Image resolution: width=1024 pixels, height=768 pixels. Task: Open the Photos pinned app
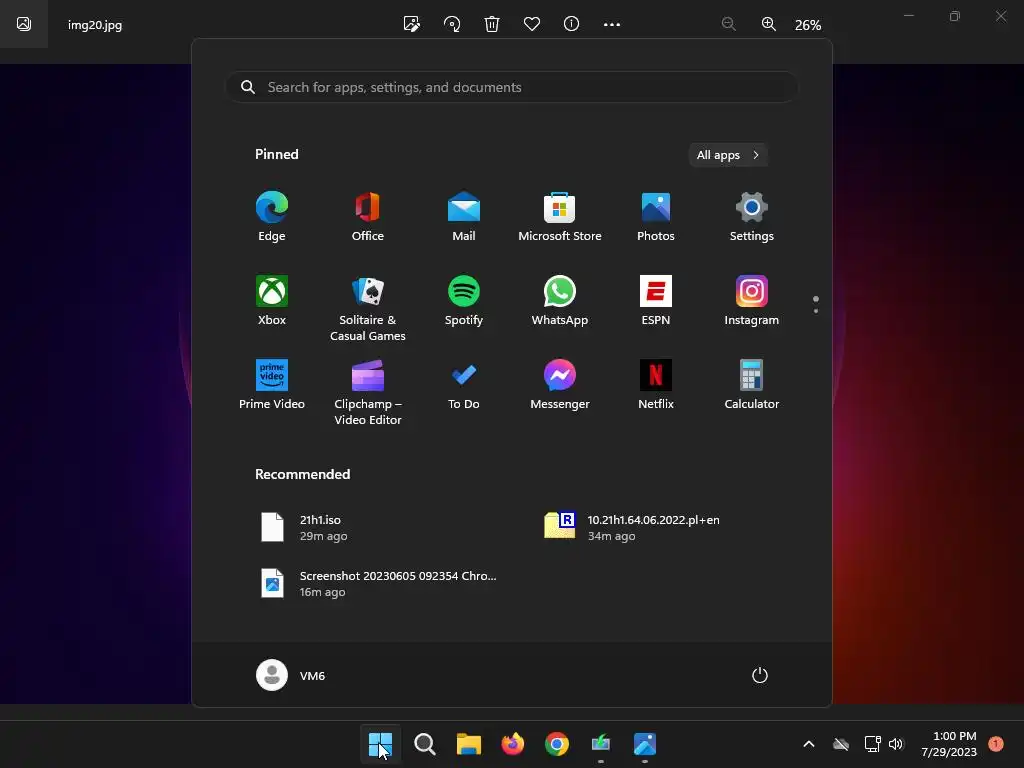656,217
